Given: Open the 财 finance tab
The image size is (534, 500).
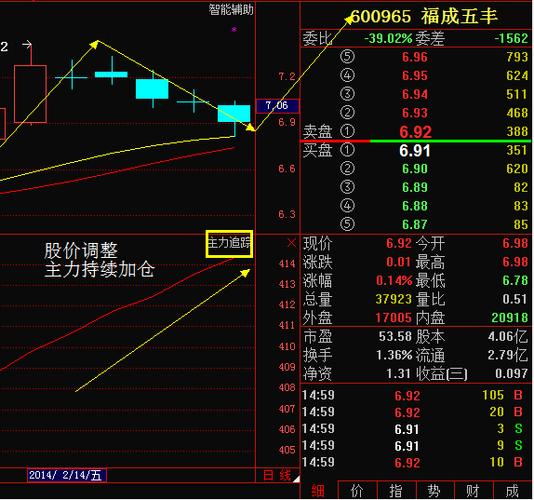Looking at the screenshot, I should pos(473,490).
